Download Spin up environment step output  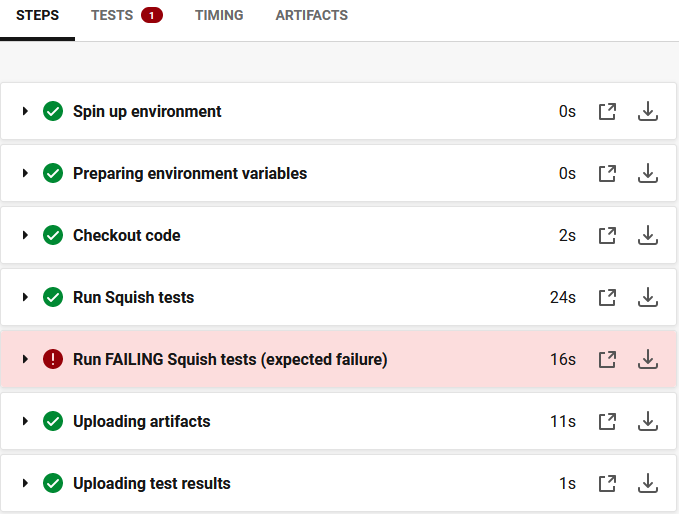click(648, 112)
